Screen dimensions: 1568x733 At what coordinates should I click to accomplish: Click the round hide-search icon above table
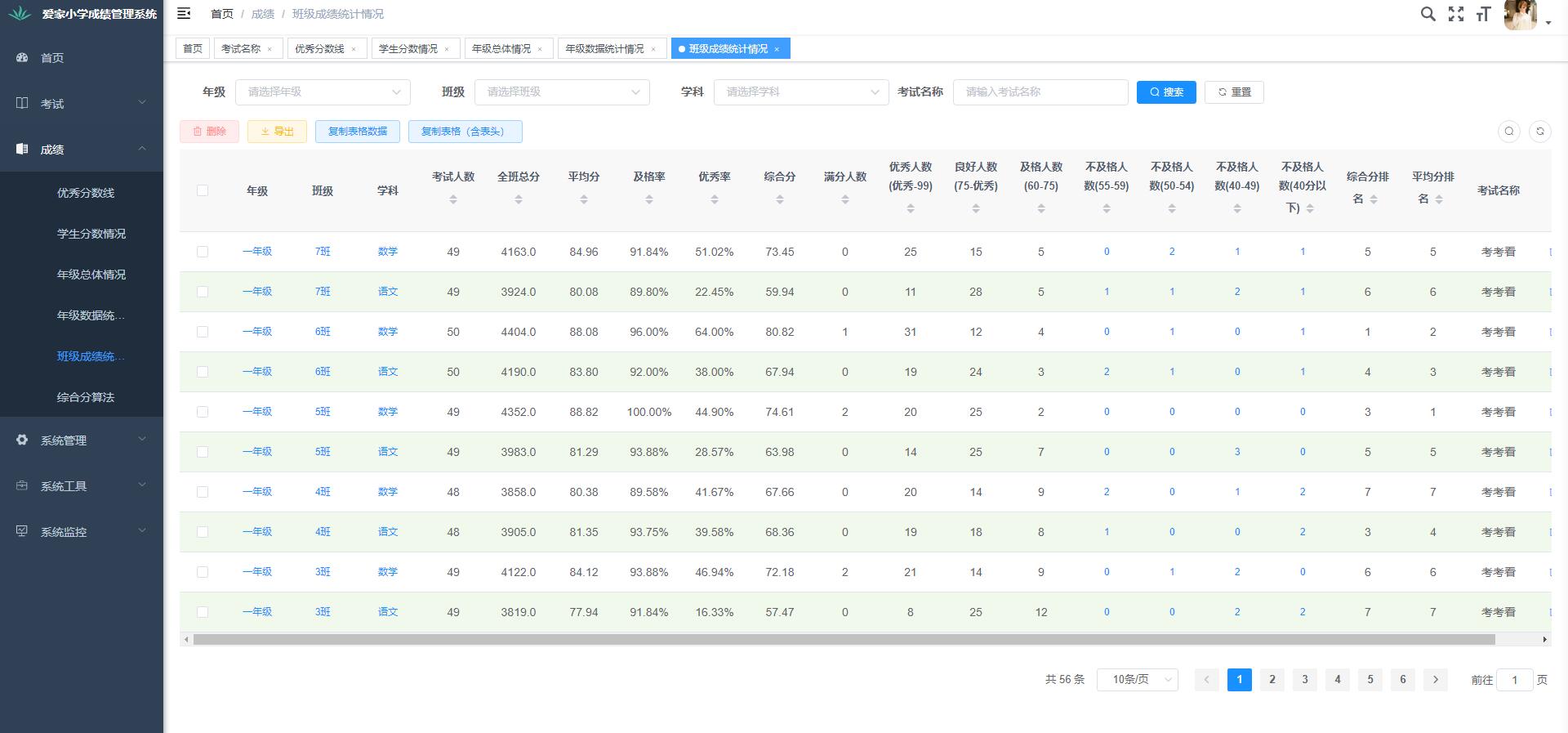[1508, 132]
